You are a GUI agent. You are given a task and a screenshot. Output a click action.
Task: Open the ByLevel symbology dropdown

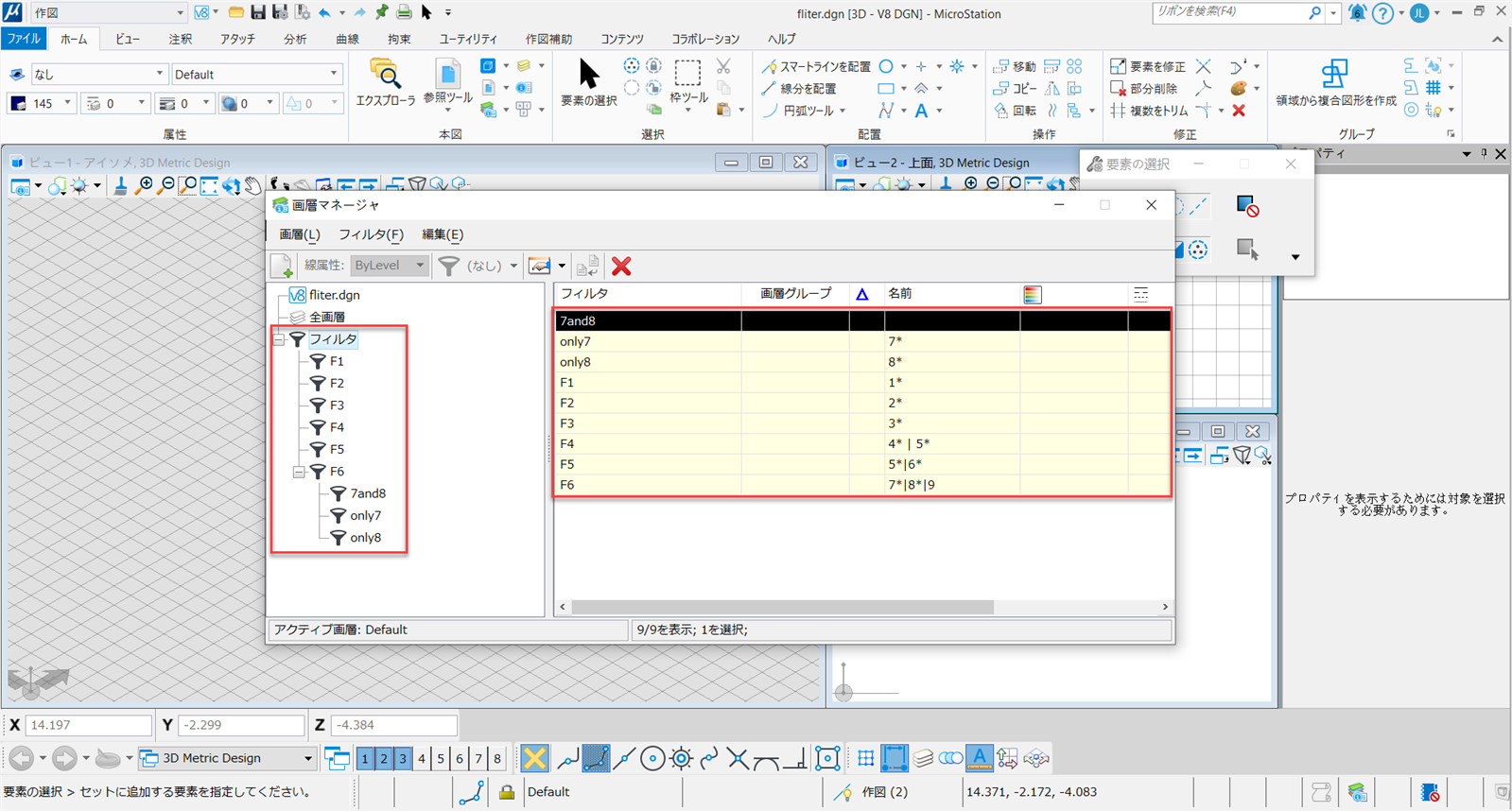(391, 266)
